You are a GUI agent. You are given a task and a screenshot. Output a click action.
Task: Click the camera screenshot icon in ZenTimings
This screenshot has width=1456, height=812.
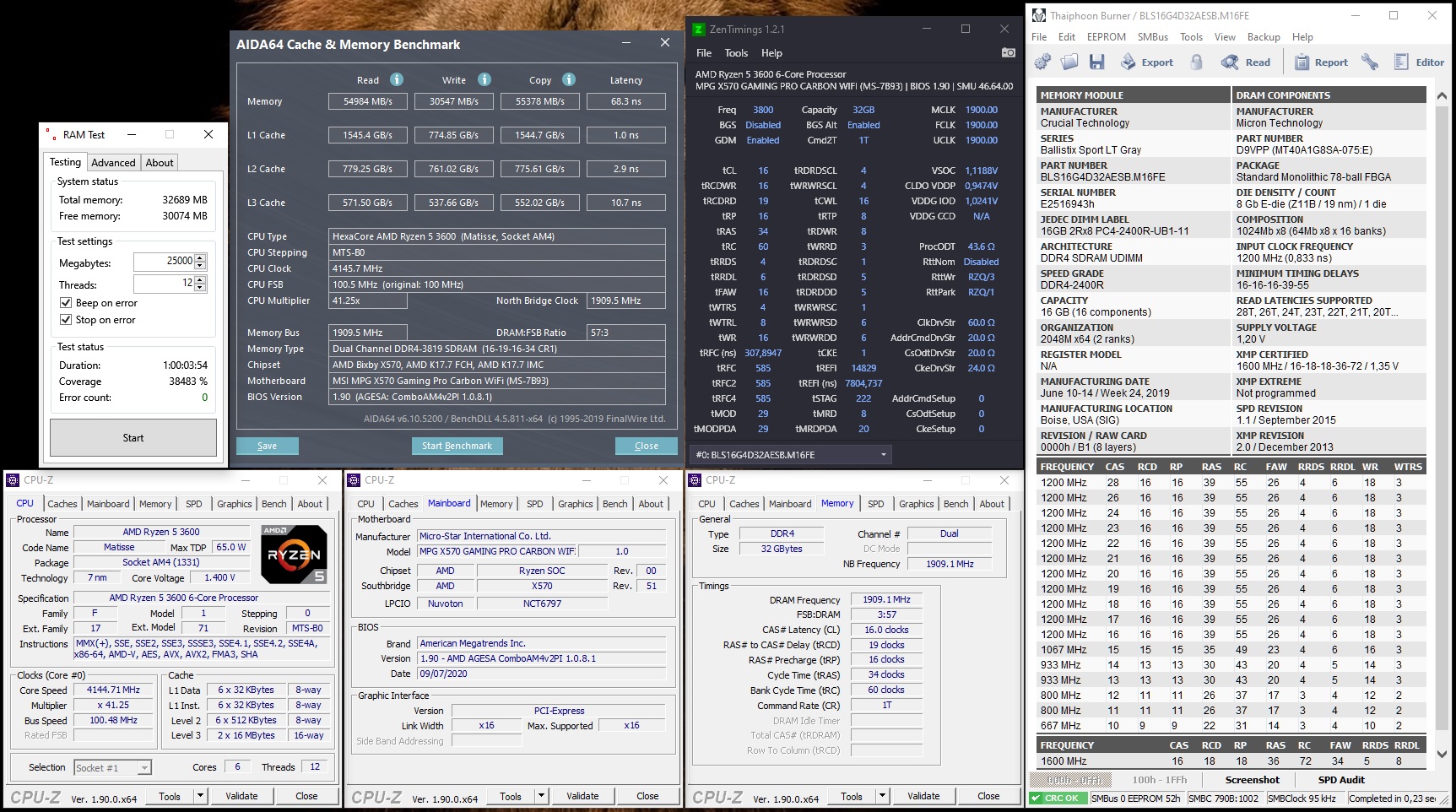(1008, 52)
